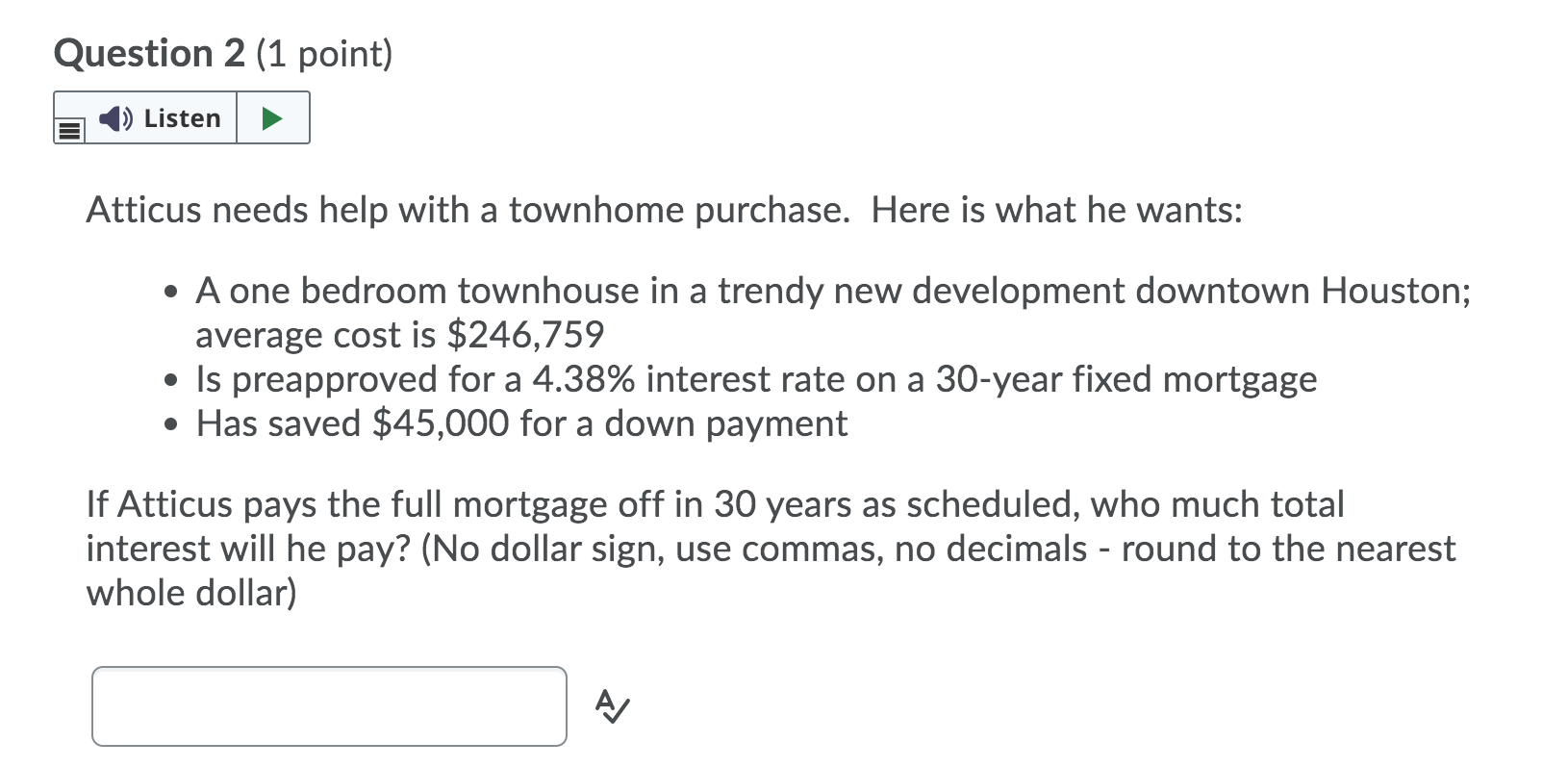Open the ReadSpeaker hamburger menu icon

[x=67, y=130]
